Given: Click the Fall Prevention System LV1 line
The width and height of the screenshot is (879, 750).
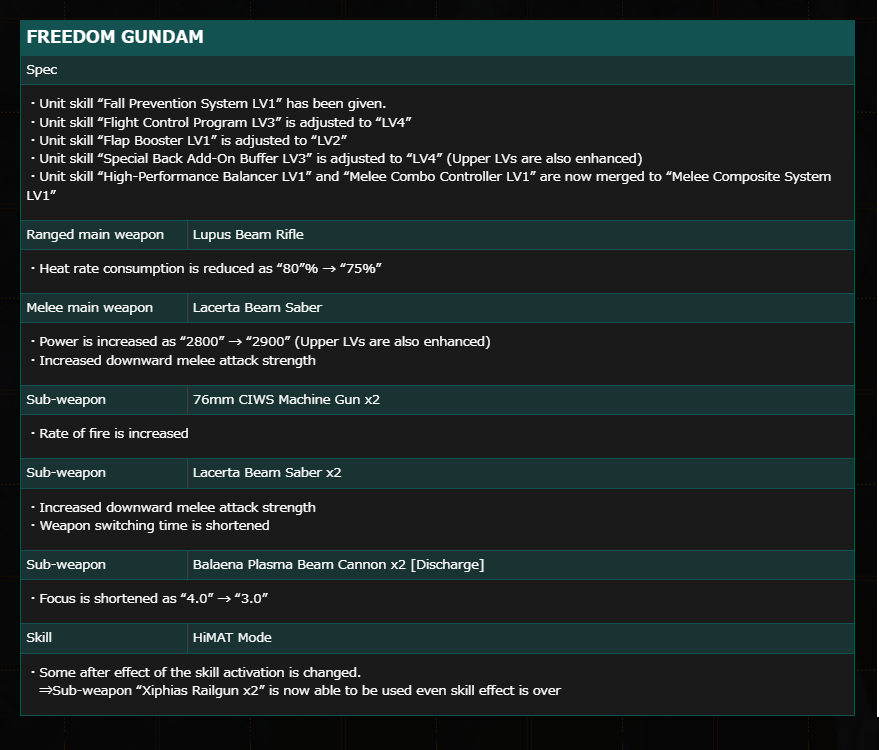Looking at the screenshot, I should (x=208, y=104).
